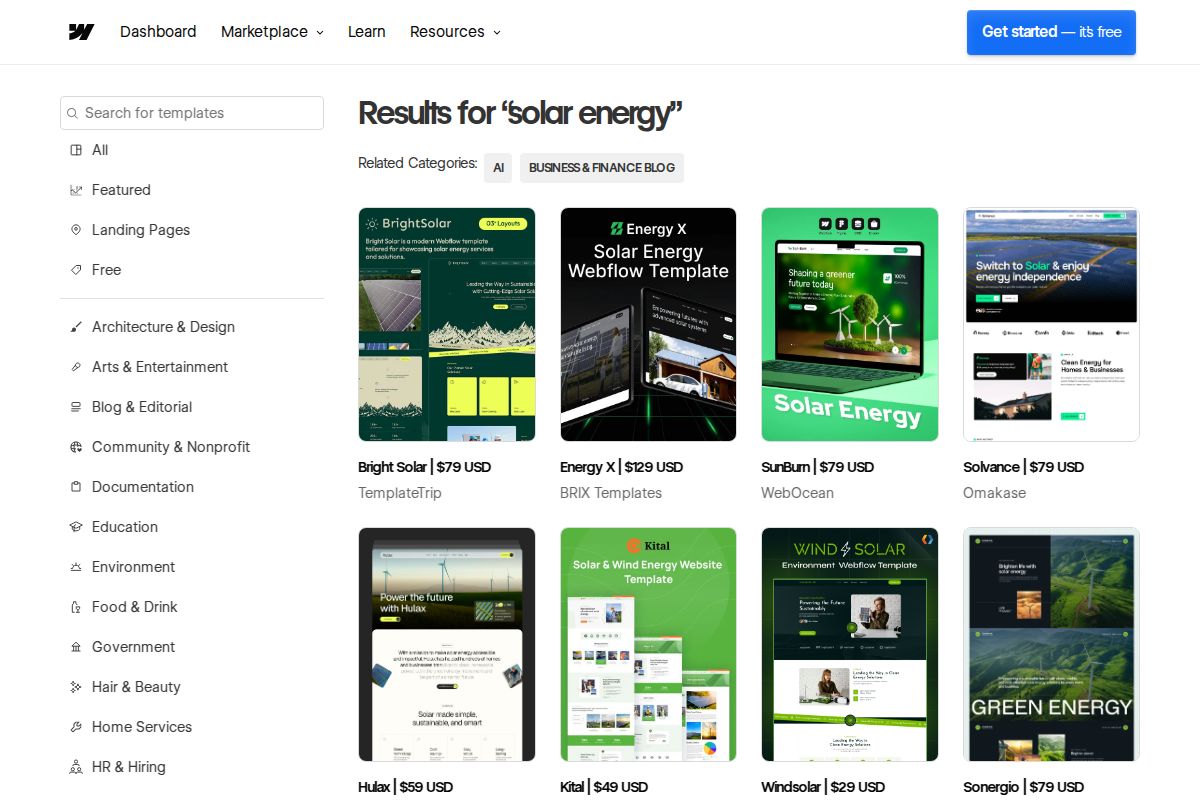Click the Education graduation cap icon
This screenshot has height=800, width=1200.
pos(76,527)
